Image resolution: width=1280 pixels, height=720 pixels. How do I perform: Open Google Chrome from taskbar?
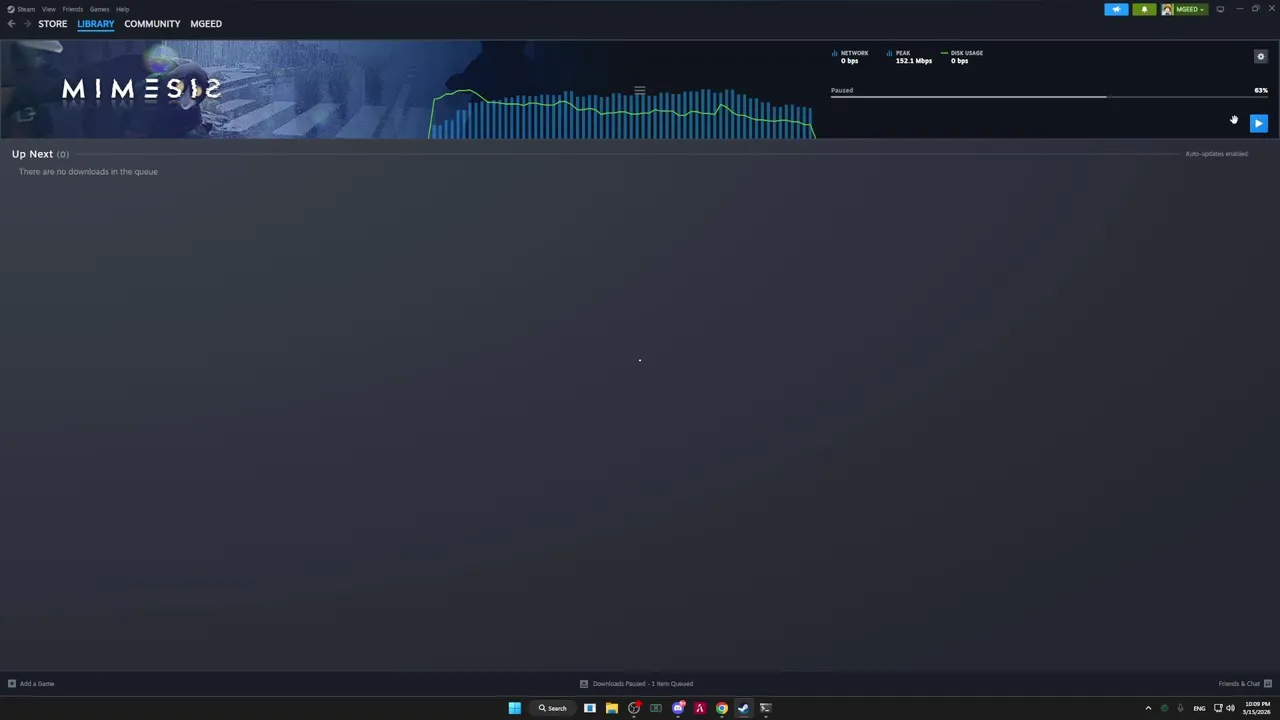pyautogui.click(x=721, y=708)
